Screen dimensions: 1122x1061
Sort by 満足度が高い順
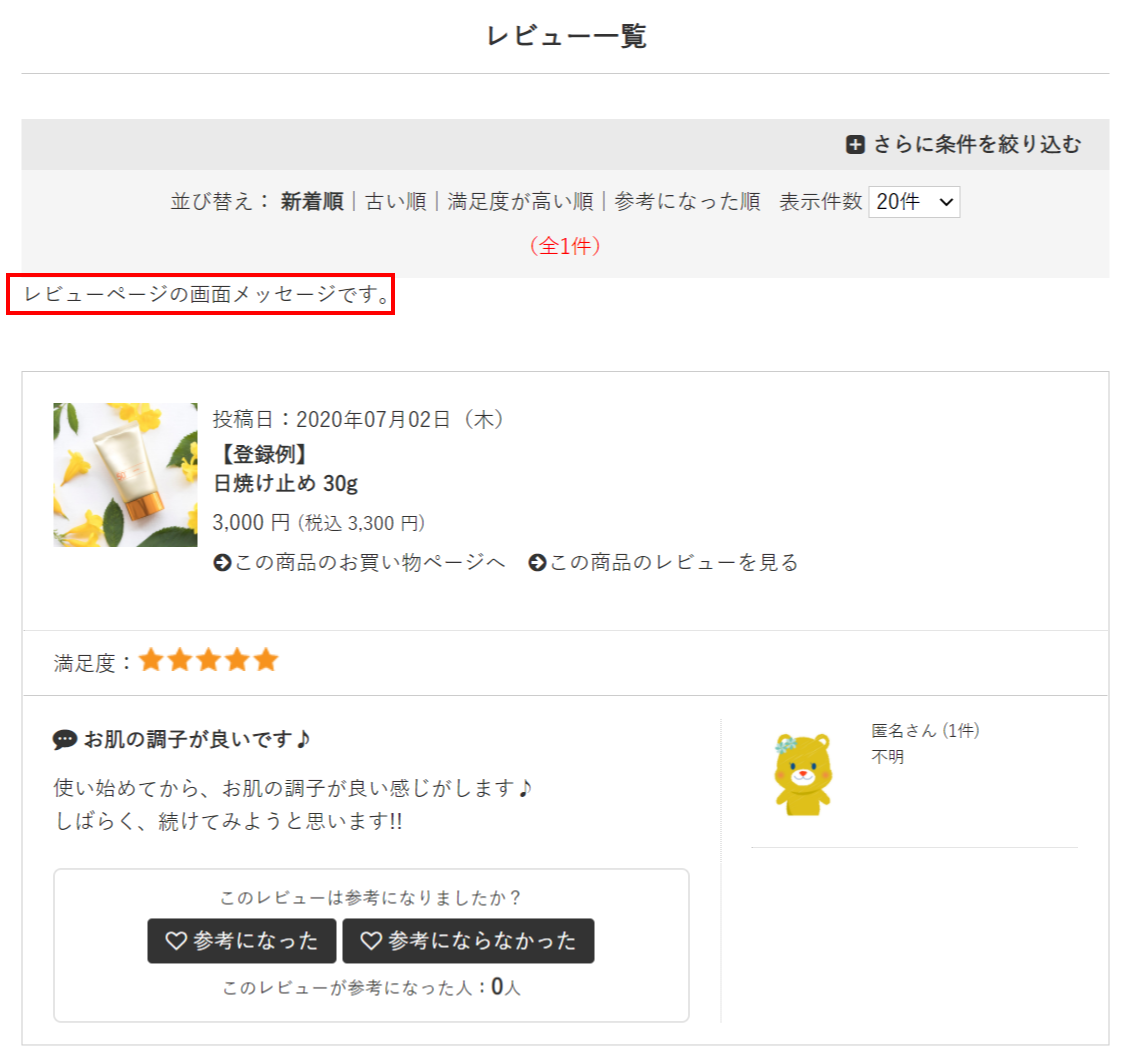pos(520,202)
